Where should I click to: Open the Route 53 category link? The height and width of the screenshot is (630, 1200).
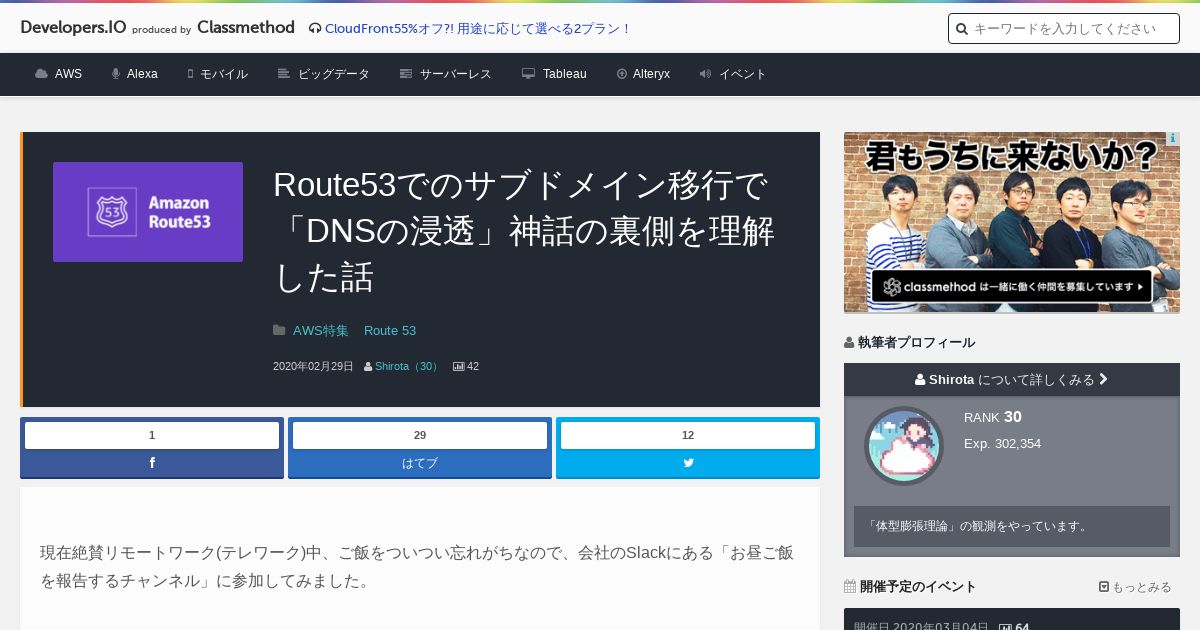point(390,330)
